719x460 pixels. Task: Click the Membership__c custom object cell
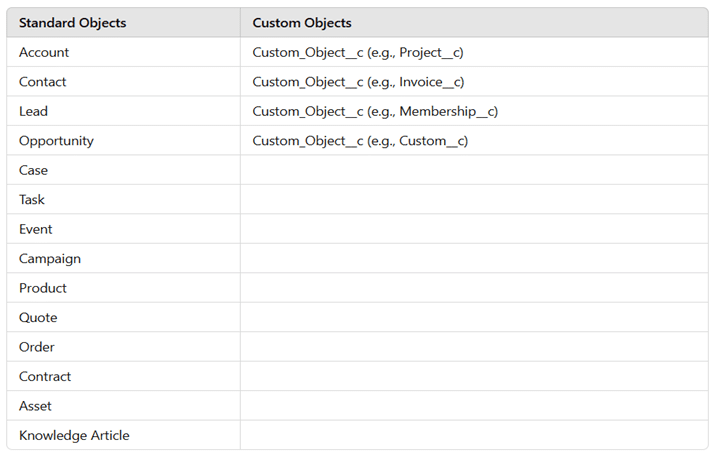point(375,111)
